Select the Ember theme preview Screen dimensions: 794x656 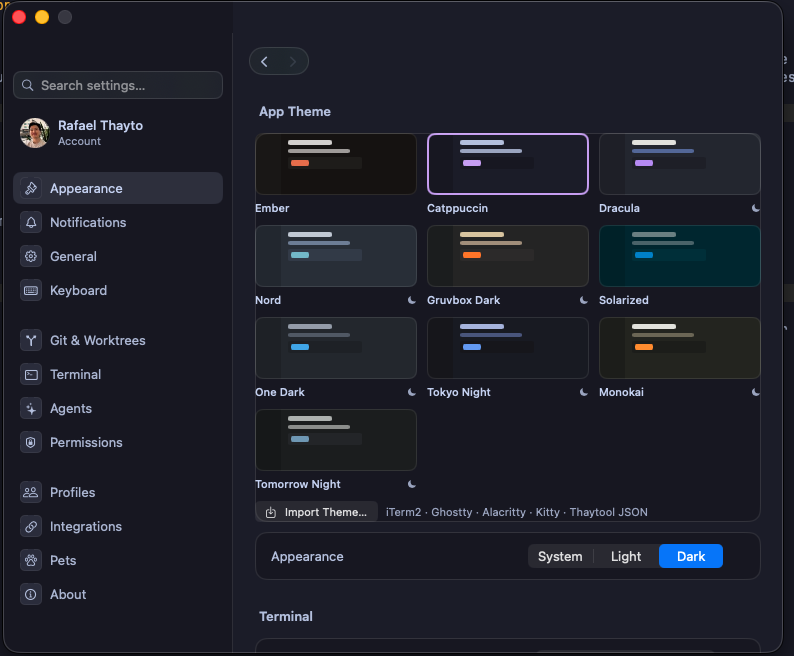click(x=336, y=164)
